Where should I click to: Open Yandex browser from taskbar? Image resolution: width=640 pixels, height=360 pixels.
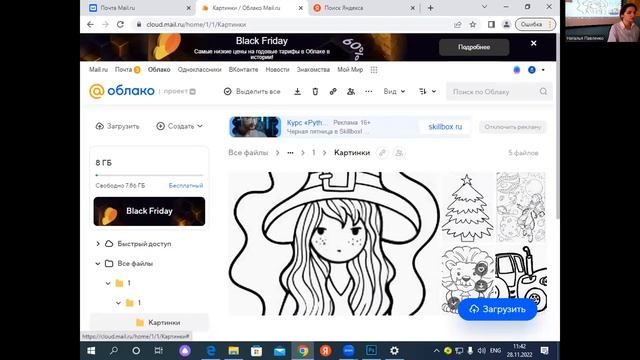coord(325,351)
